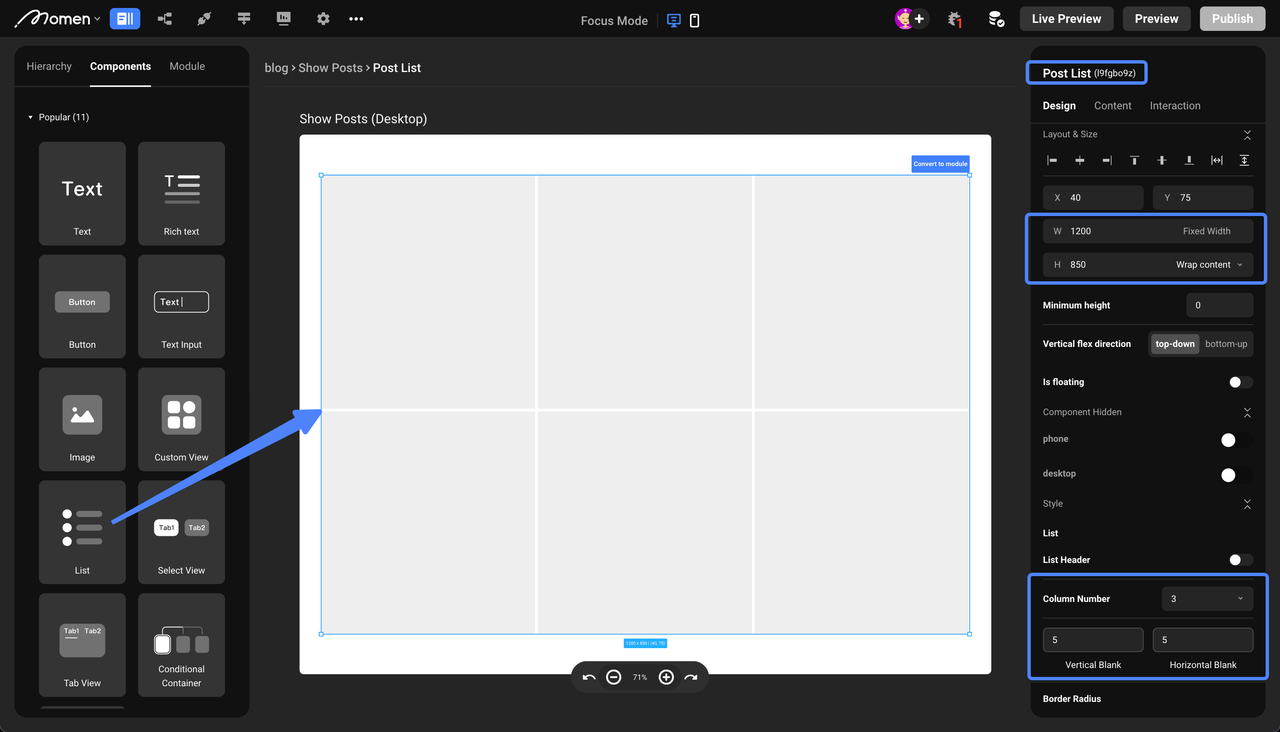Viewport: 1280px width, 732px height.
Task: Click the add collaborator plus icon
Action: [919, 19]
